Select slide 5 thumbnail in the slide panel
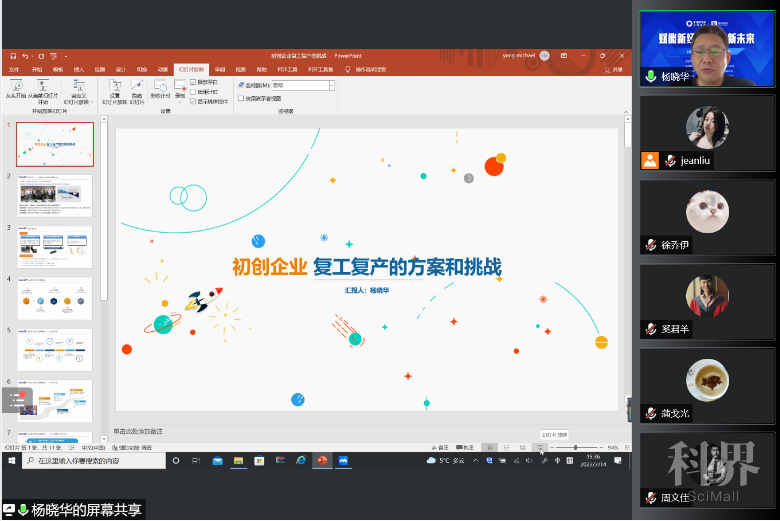The width and height of the screenshot is (780, 521). click(55, 350)
